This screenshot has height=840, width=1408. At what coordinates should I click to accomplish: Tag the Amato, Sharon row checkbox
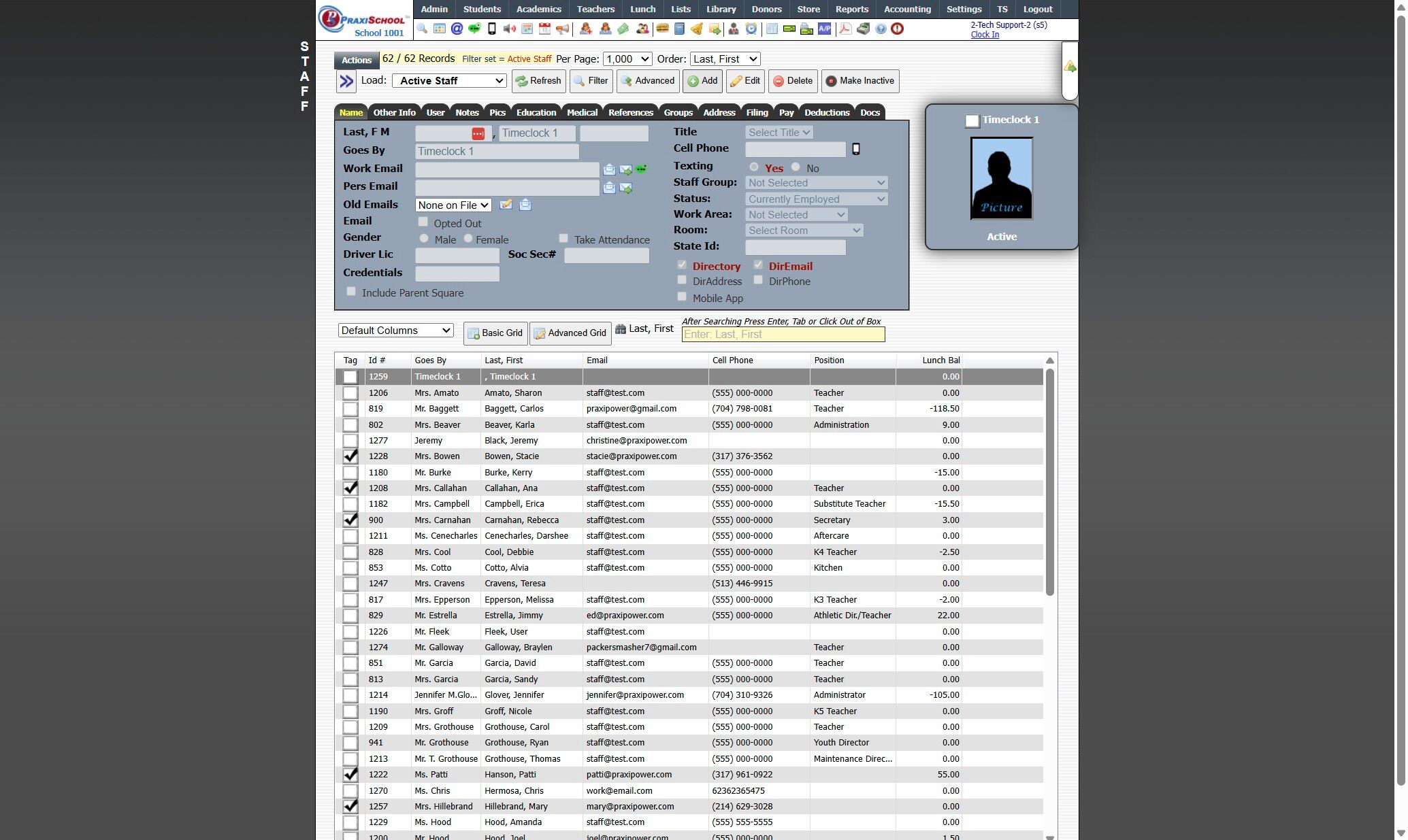point(350,393)
